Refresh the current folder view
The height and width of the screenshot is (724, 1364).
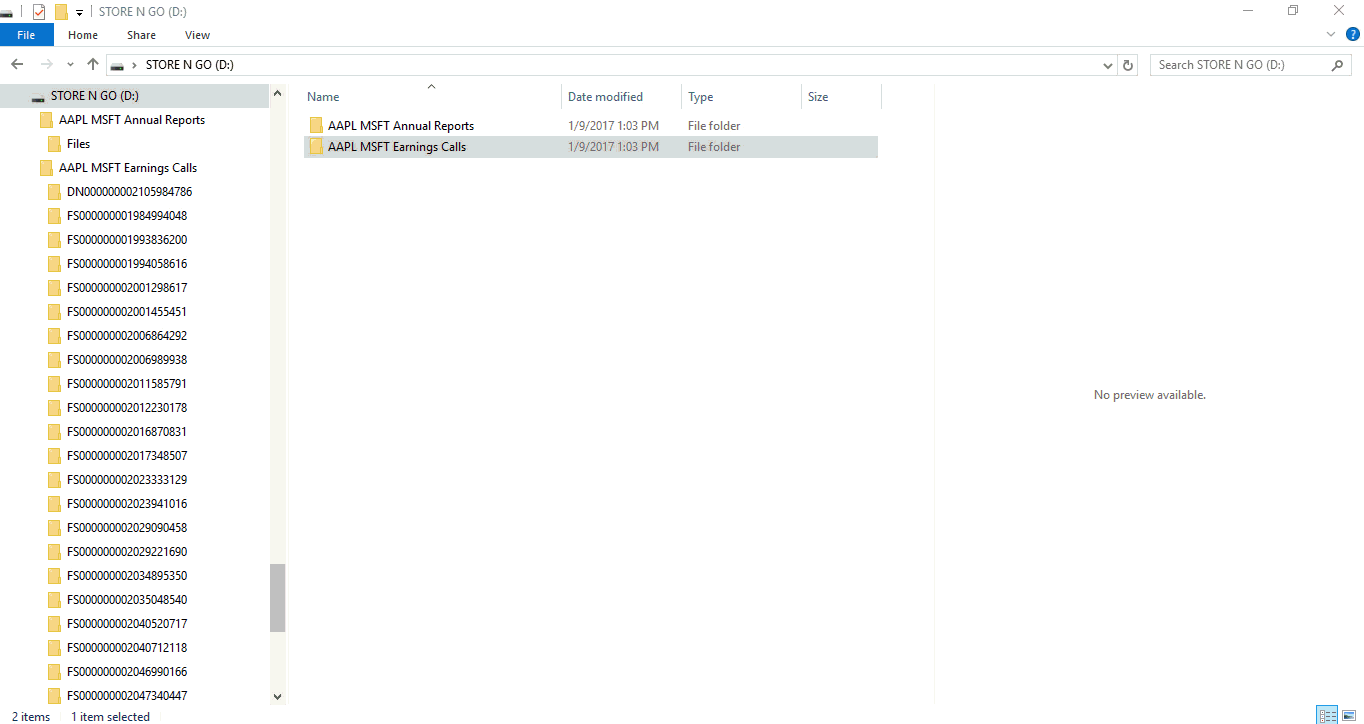point(1129,65)
